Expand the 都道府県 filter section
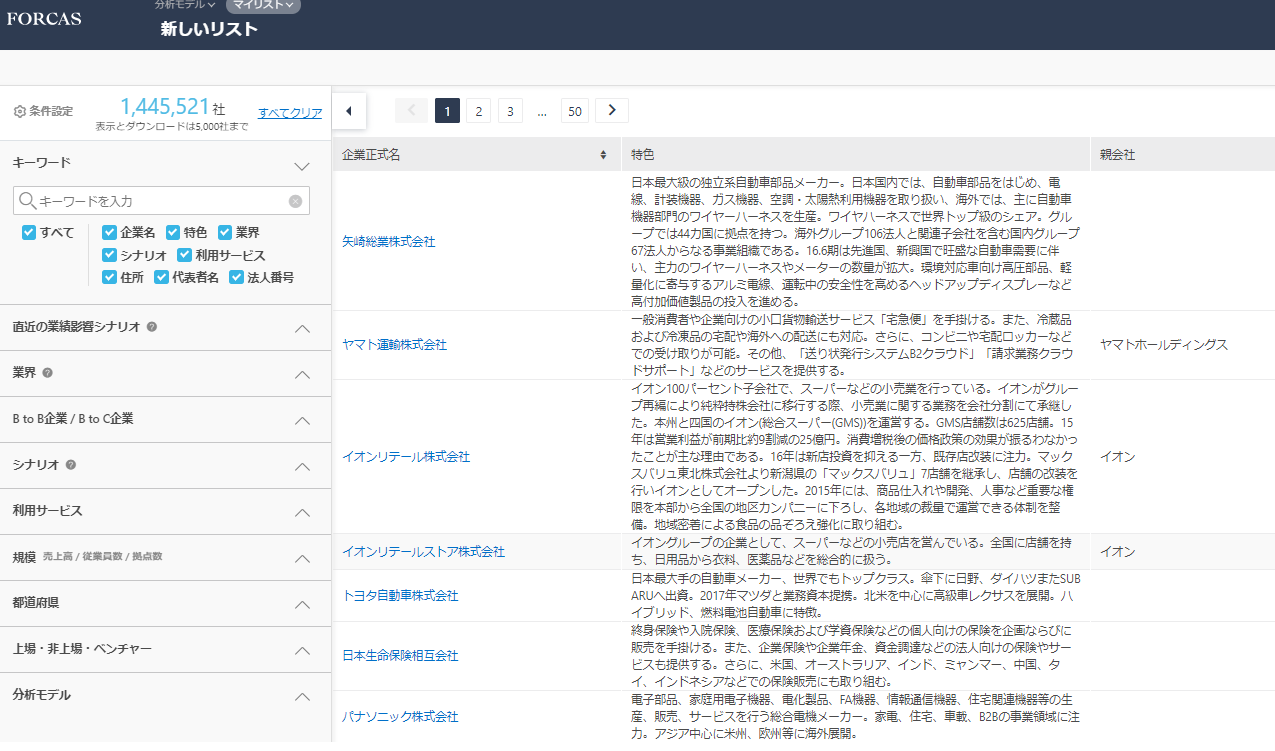This screenshot has width=1275, height=751. pos(302,603)
